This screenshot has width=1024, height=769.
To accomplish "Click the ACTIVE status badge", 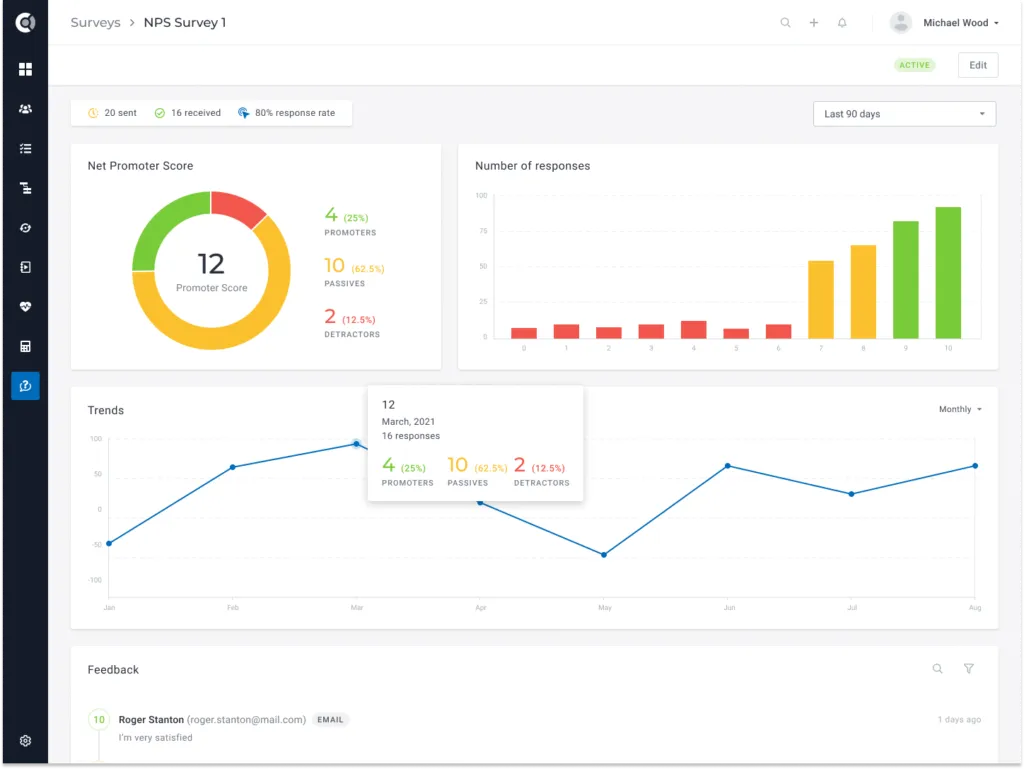I will pyautogui.click(x=914, y=65).
